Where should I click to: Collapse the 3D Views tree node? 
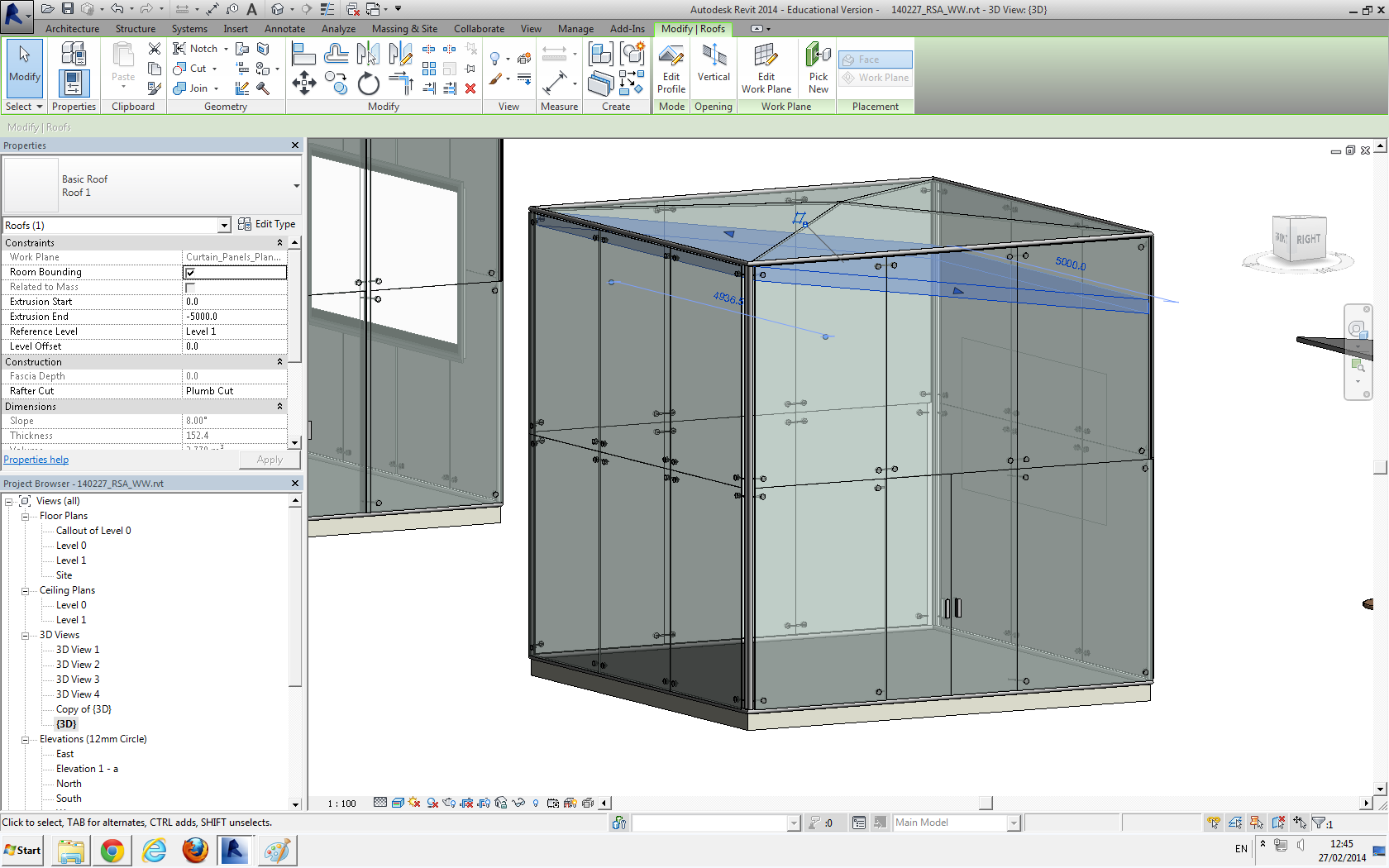click(x=25, y=636)
